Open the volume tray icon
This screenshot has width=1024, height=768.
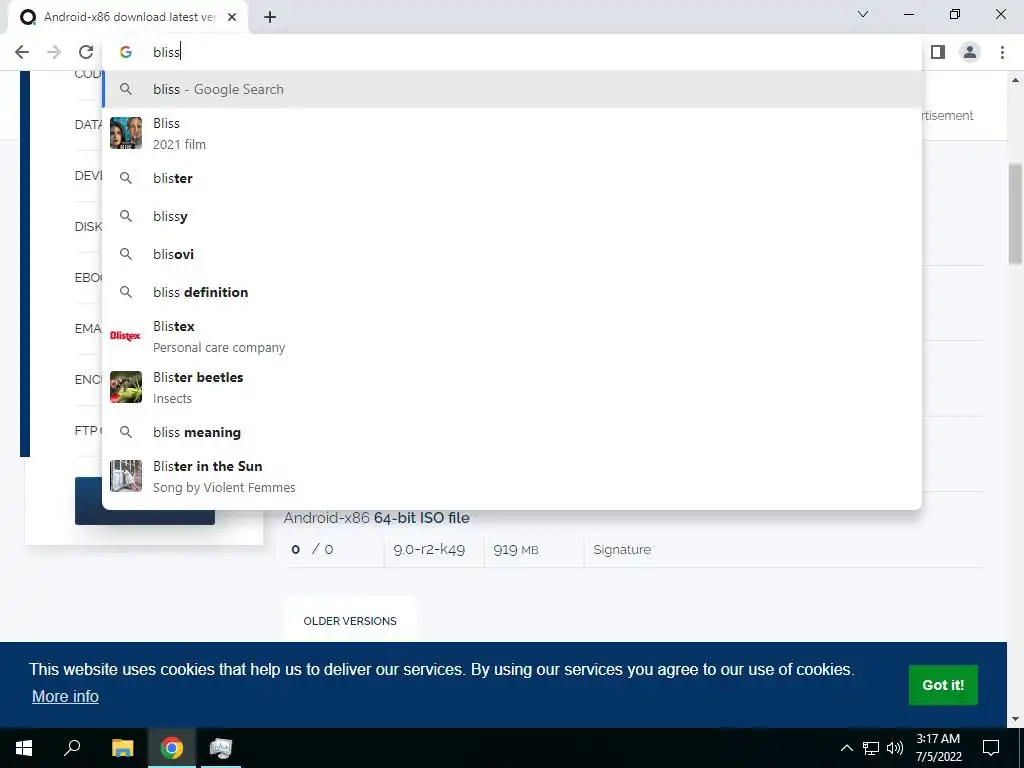tap(895, 748)
